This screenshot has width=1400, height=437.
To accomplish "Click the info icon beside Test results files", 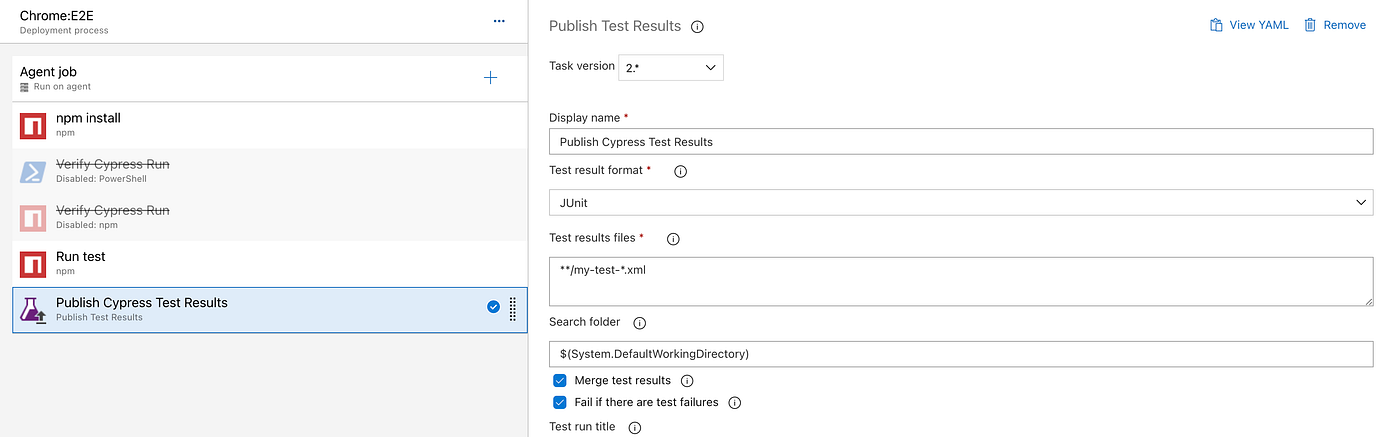I will coord(673,239).
